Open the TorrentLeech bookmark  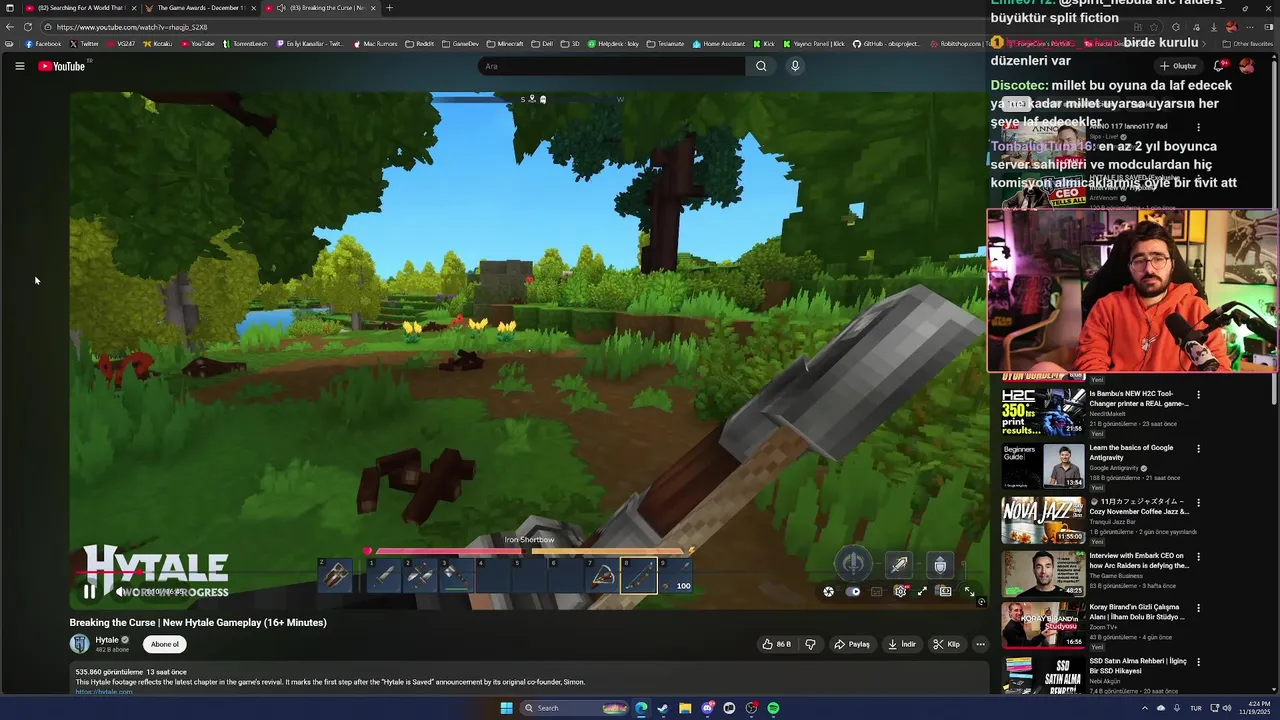(x=246, y=44)
